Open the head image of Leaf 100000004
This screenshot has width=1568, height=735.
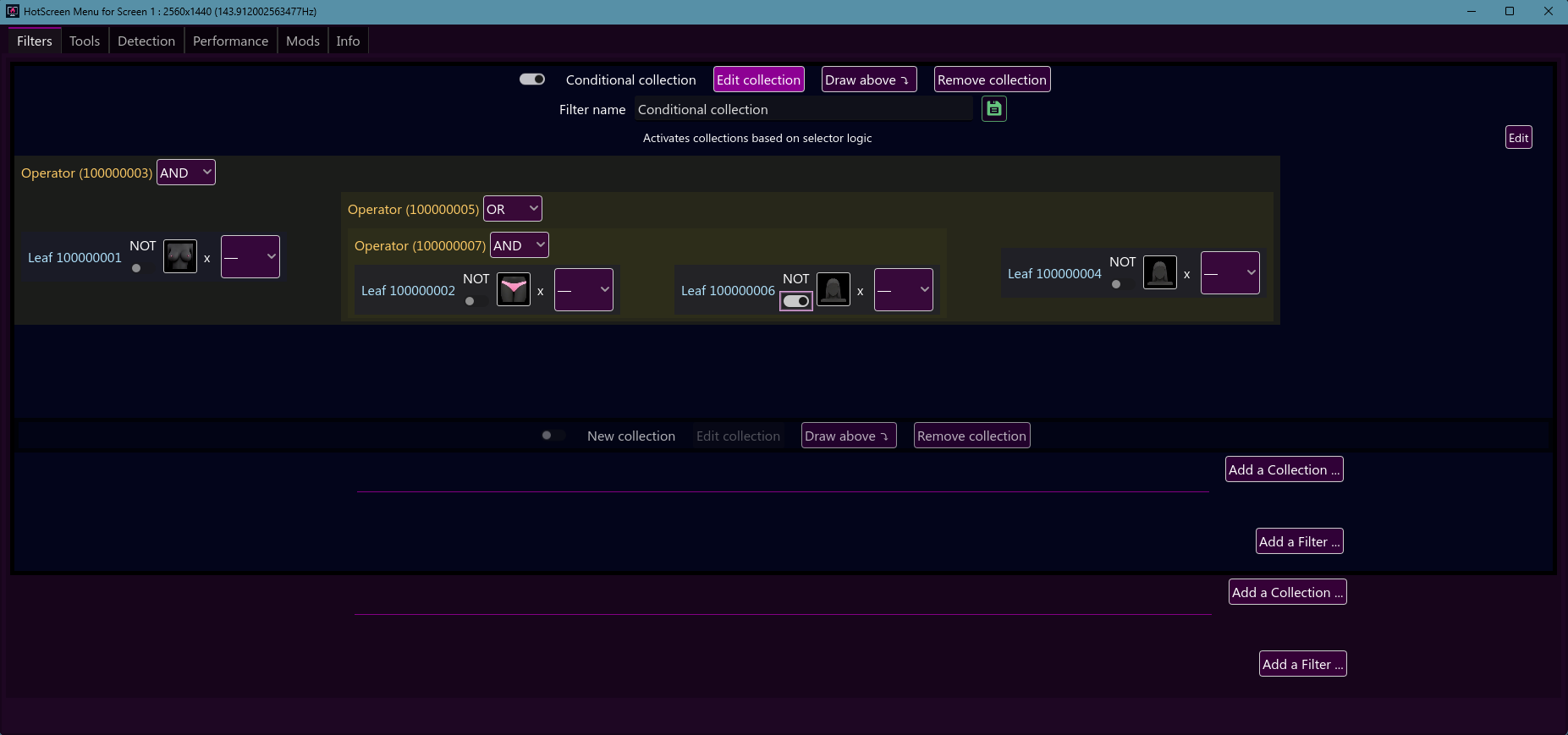tap(1160, 272)
